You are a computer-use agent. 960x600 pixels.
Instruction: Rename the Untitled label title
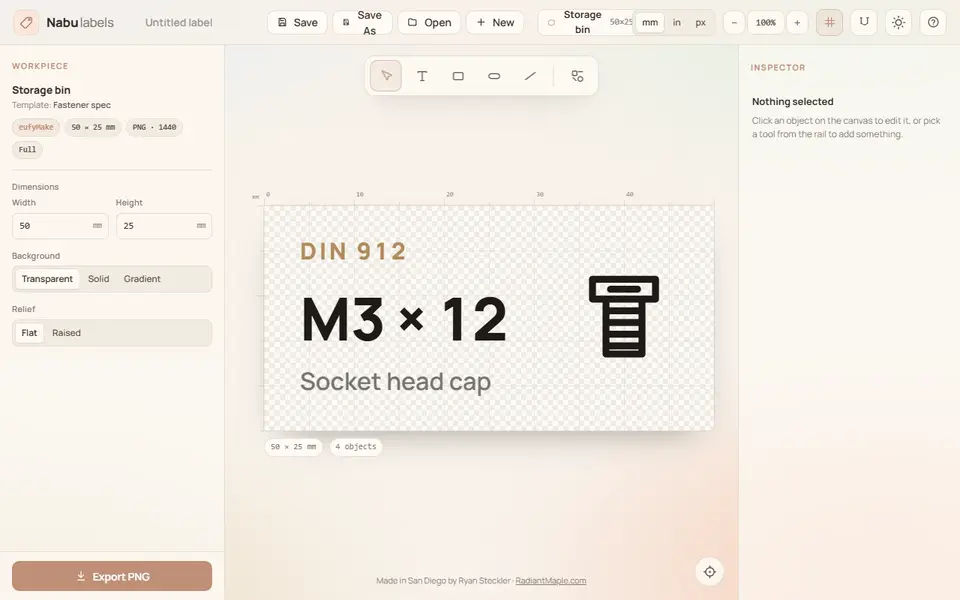(x=179, y=23)
